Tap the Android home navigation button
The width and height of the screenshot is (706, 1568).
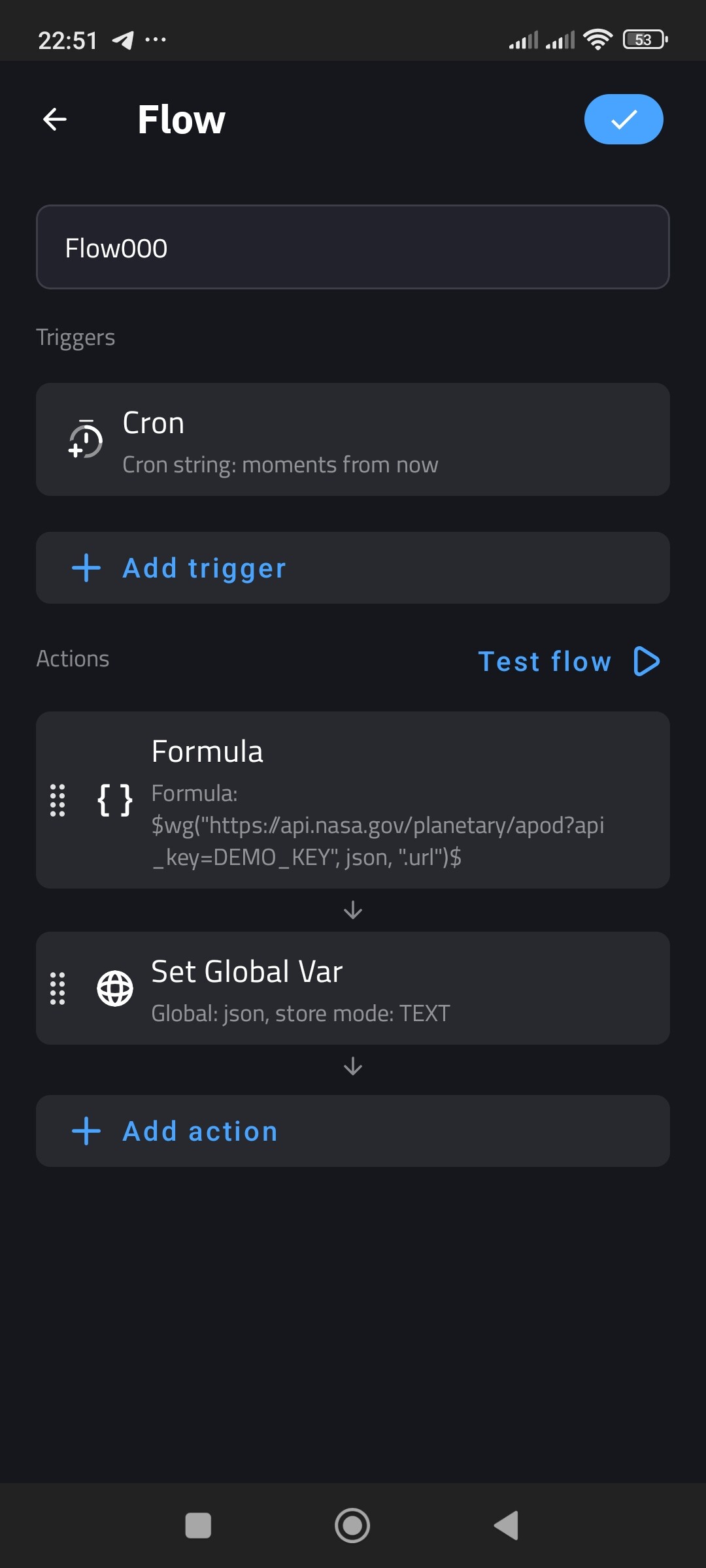[352, 1526]
